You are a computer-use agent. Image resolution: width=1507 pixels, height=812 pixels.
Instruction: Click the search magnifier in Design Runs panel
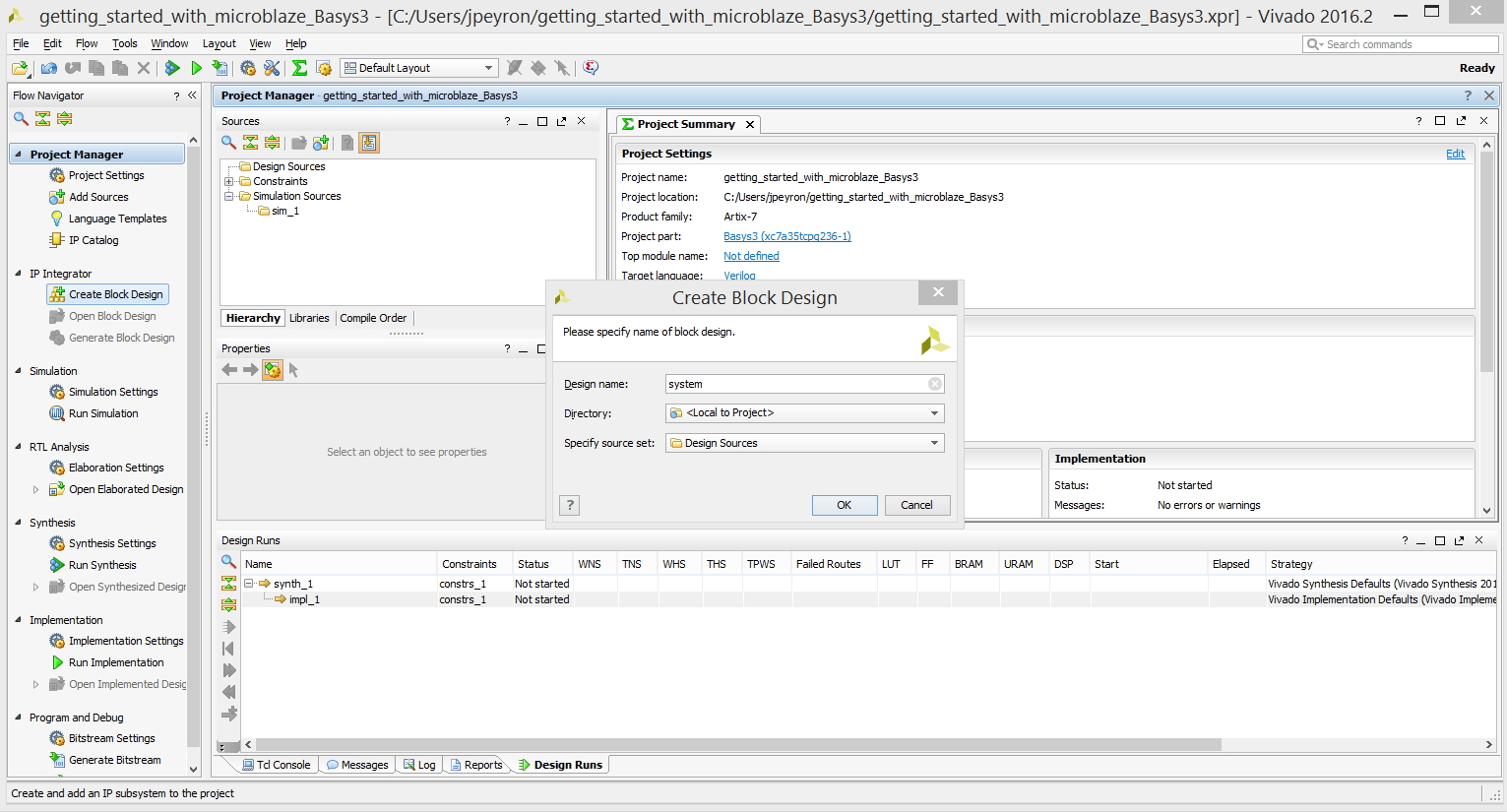(228, 562)
